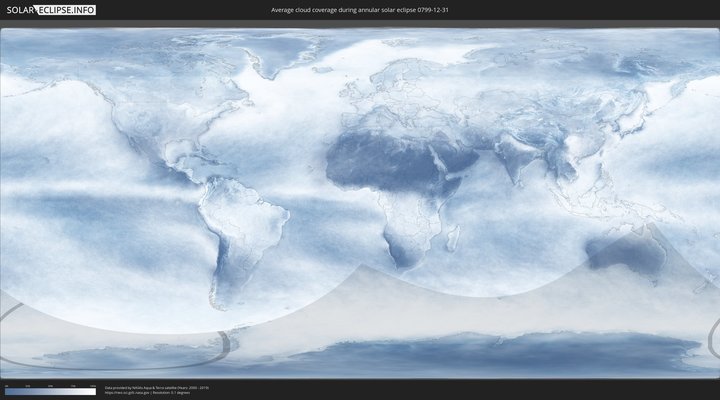Select Australia on the cloud map

[625, 255]
